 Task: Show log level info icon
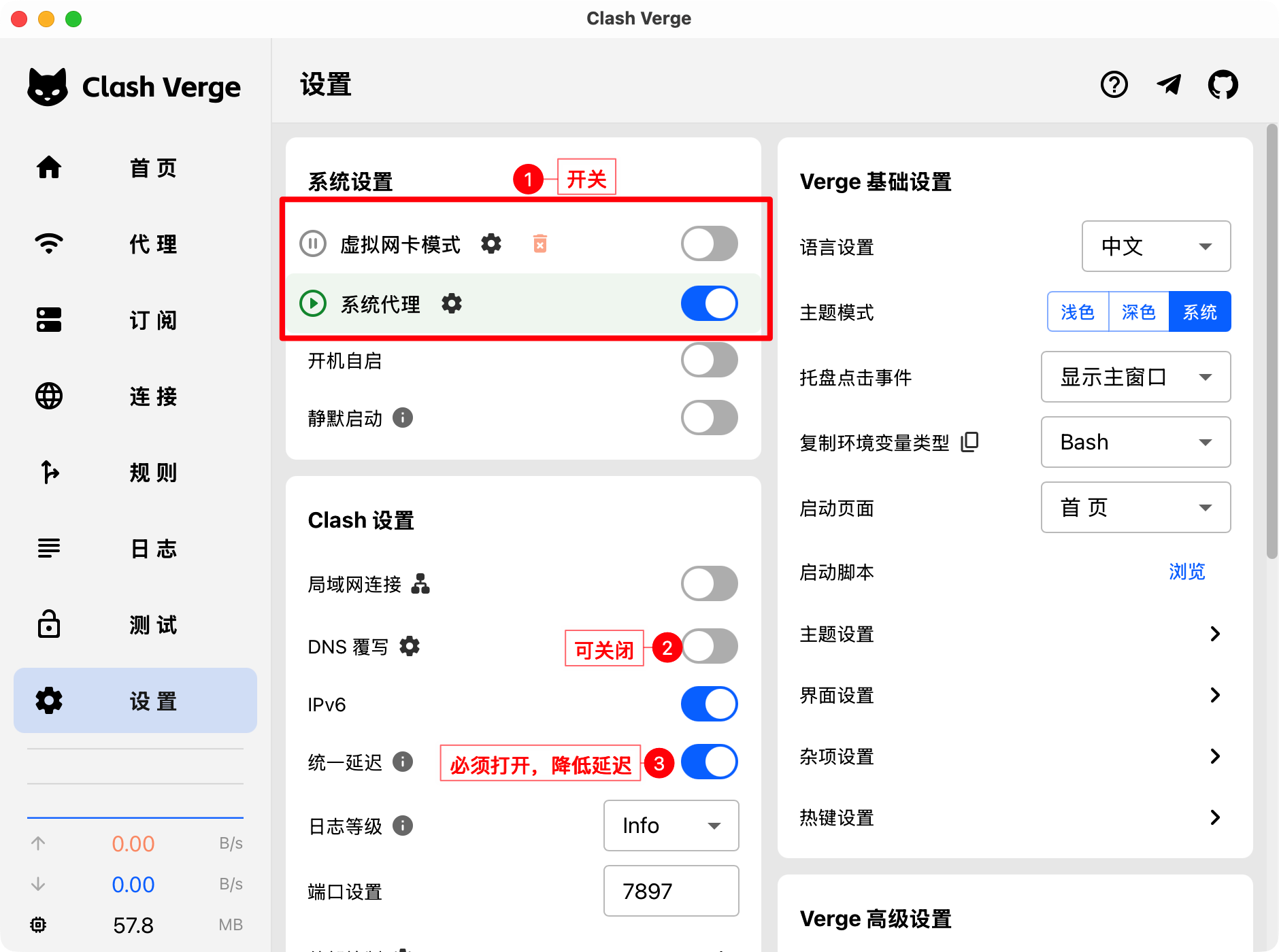(403, 826)
